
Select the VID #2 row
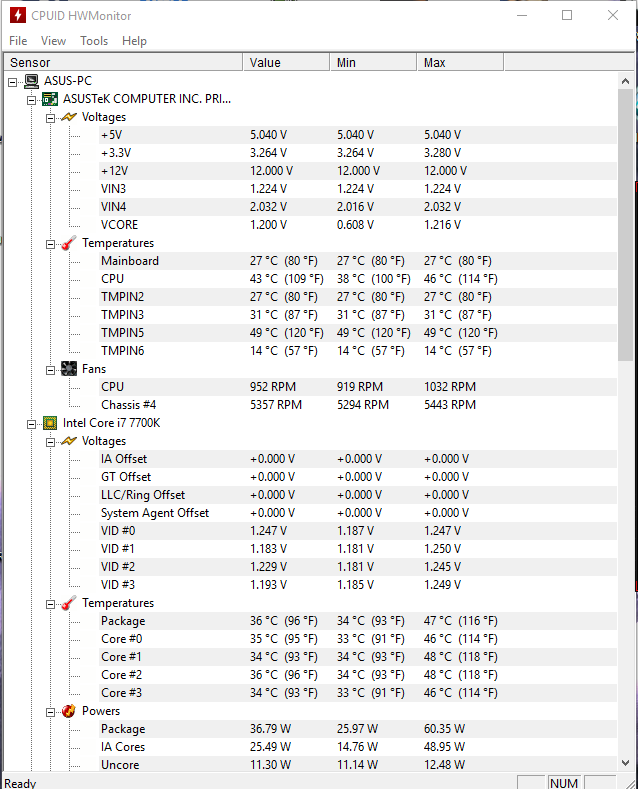tap(358, 567)
